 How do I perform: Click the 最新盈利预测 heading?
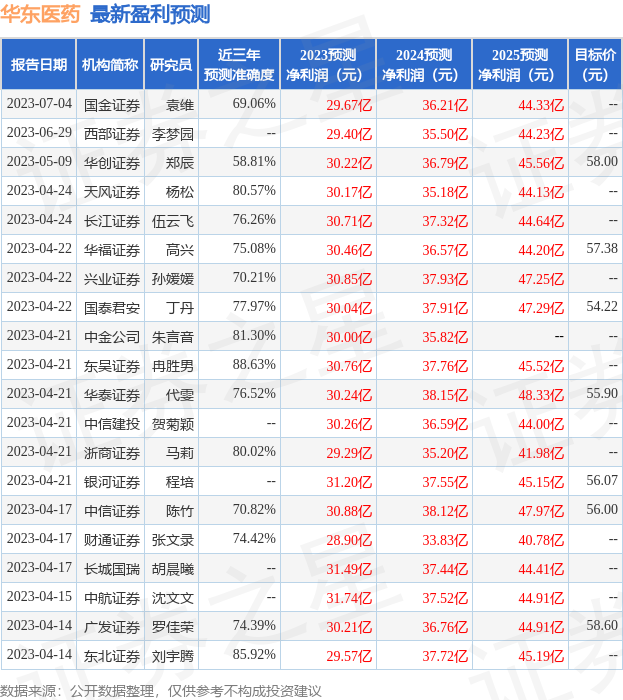tap(150, 14)
